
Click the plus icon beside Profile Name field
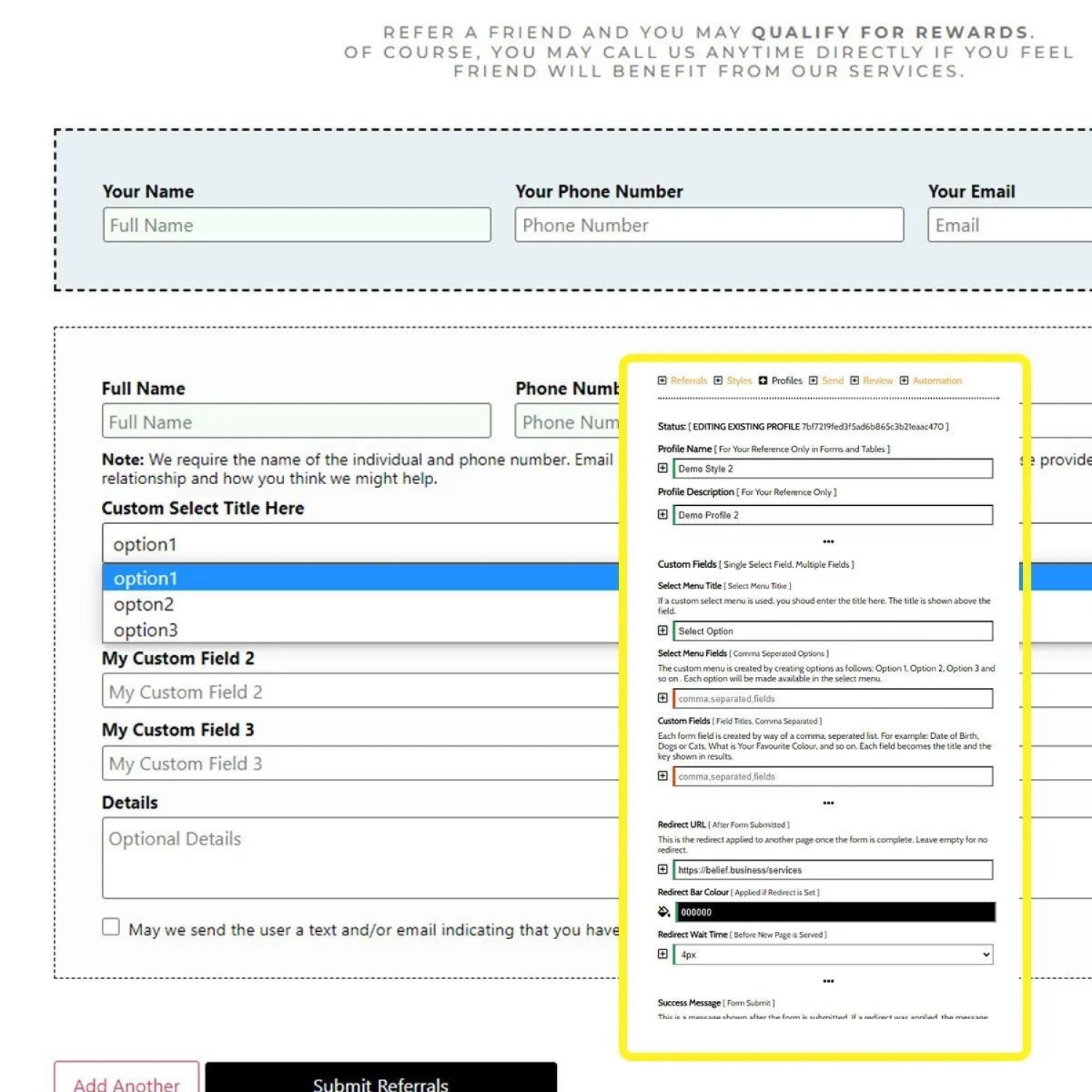[662, 468]
